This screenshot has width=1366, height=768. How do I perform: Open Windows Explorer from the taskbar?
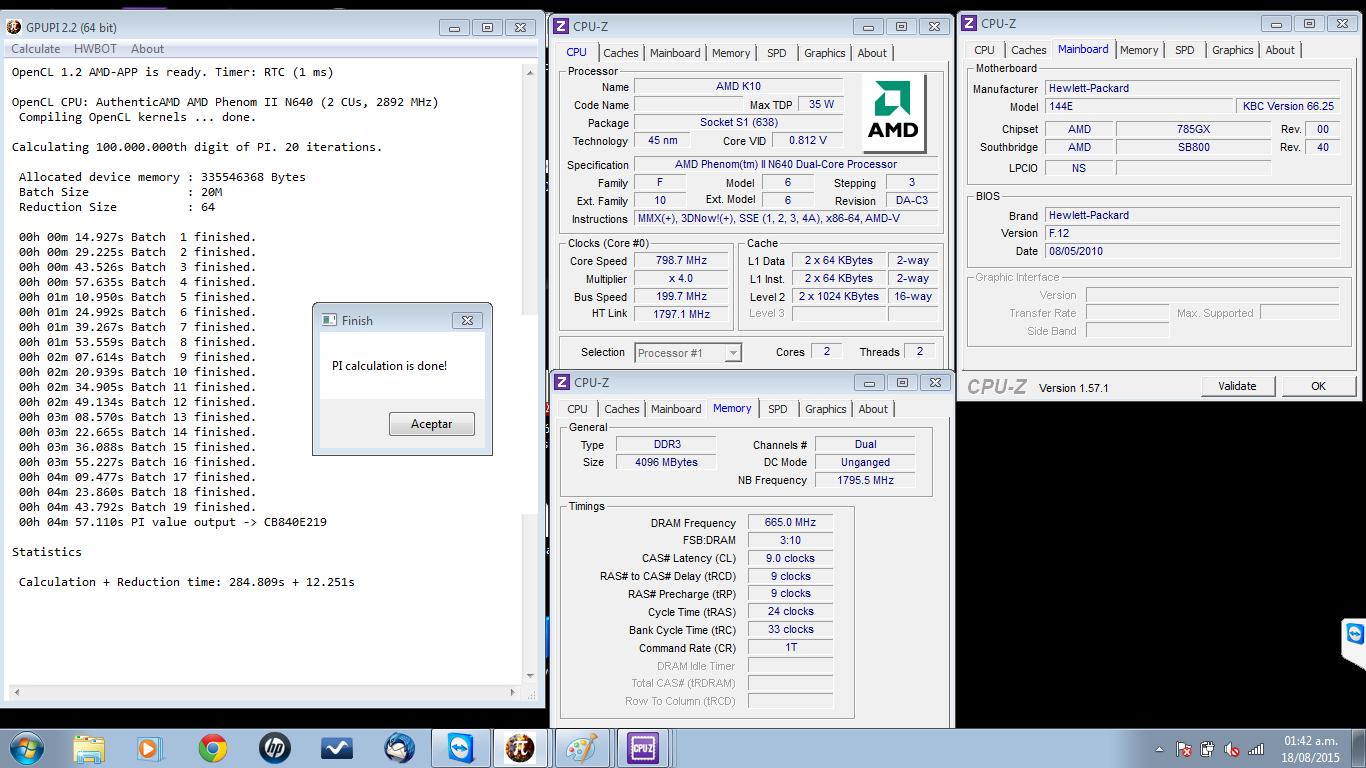(89, 748)
